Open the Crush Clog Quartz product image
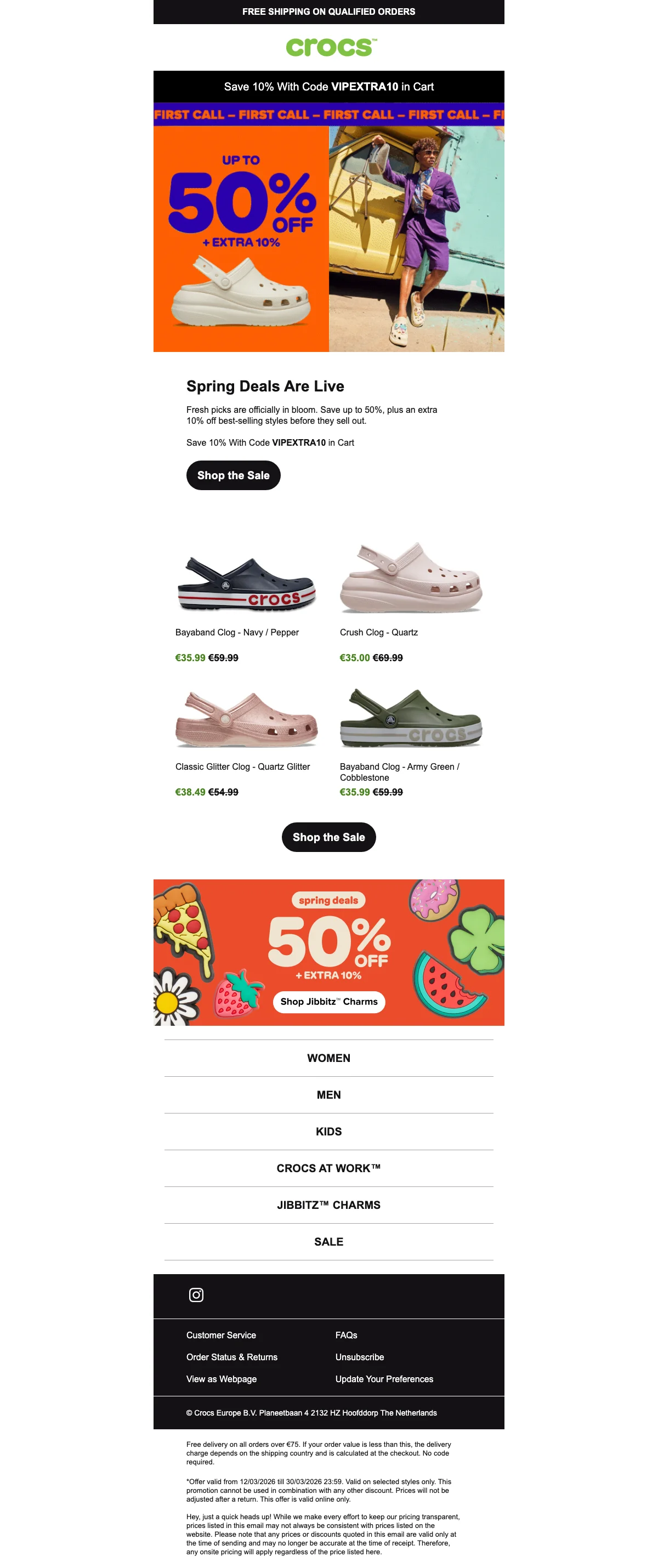Image resolution: width=658 pixels, height=1568 pixels. pyautogui.click(x=411, y=576)
